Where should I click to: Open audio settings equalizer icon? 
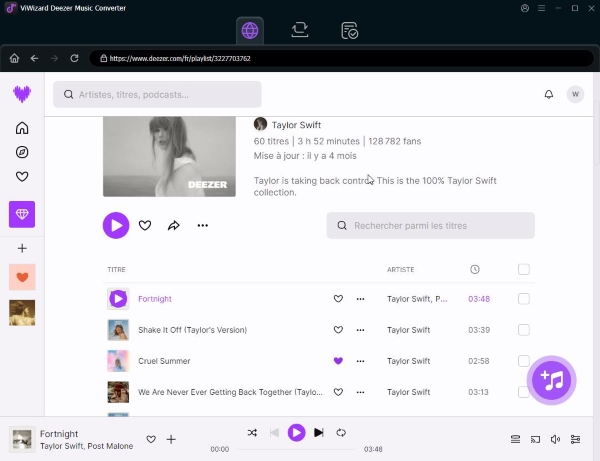(x=575, y=439)
